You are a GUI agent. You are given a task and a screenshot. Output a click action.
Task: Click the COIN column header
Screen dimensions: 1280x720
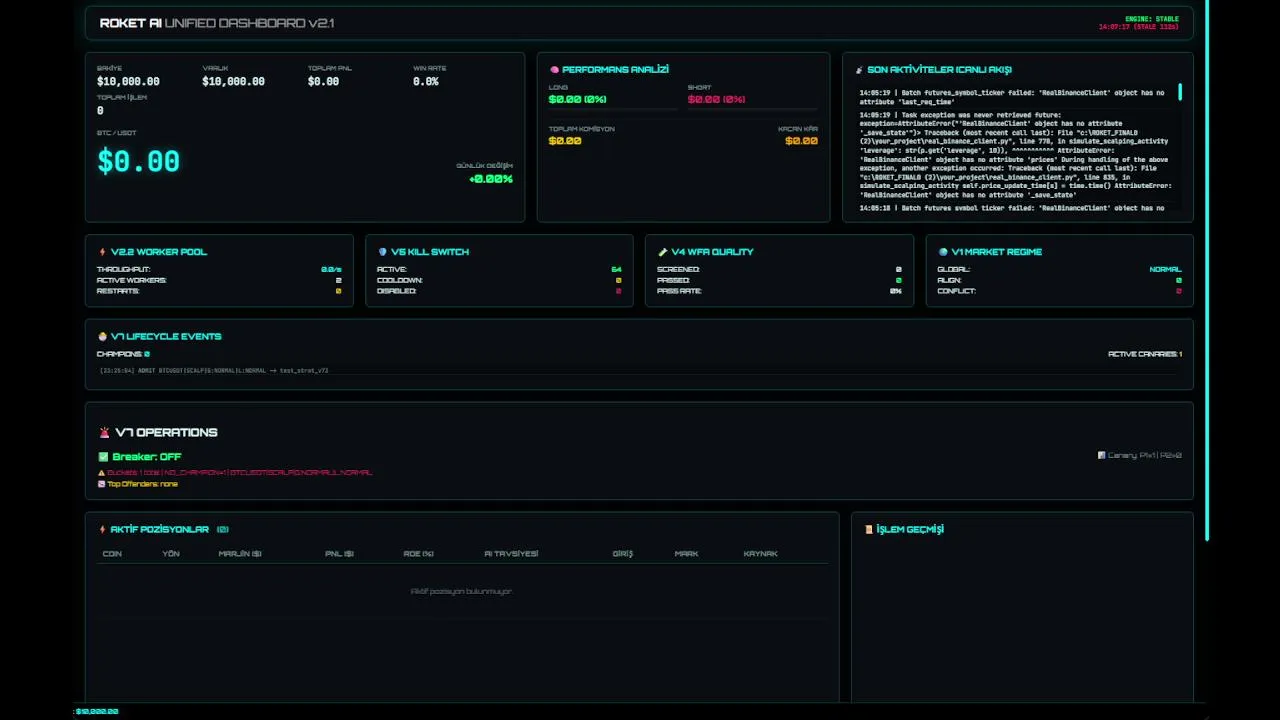click(112, 554)
